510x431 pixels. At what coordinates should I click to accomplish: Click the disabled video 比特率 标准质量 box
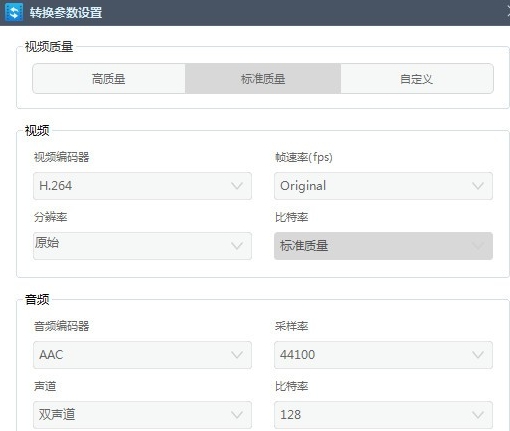[x=383, y=246]
